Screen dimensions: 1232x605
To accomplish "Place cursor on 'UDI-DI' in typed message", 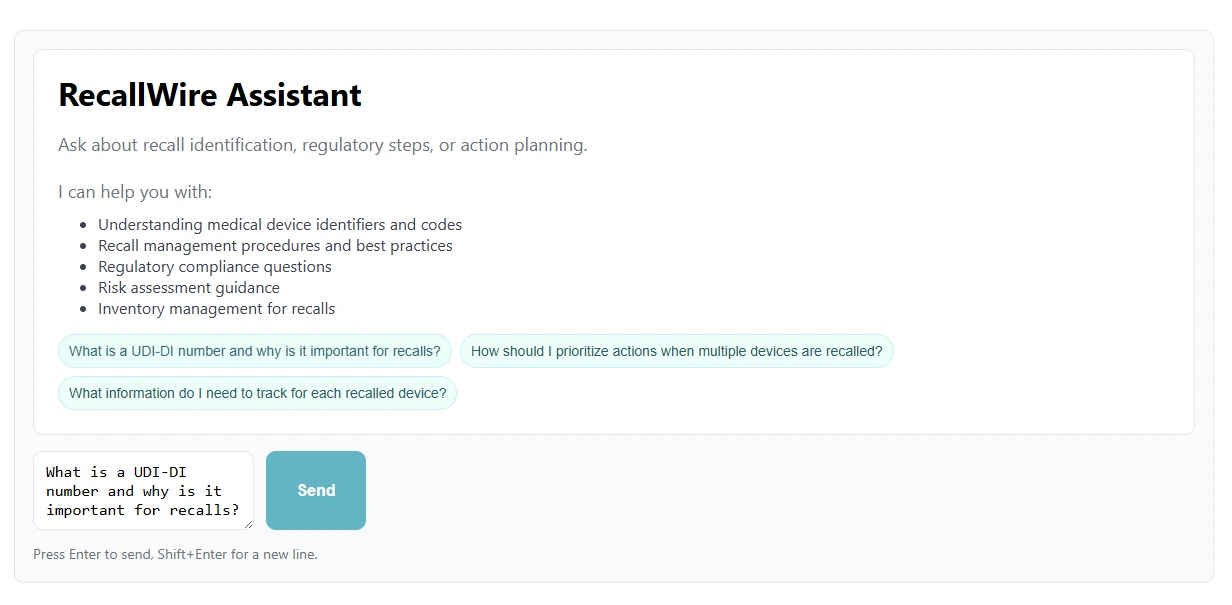I will click(x=160, y=472).
